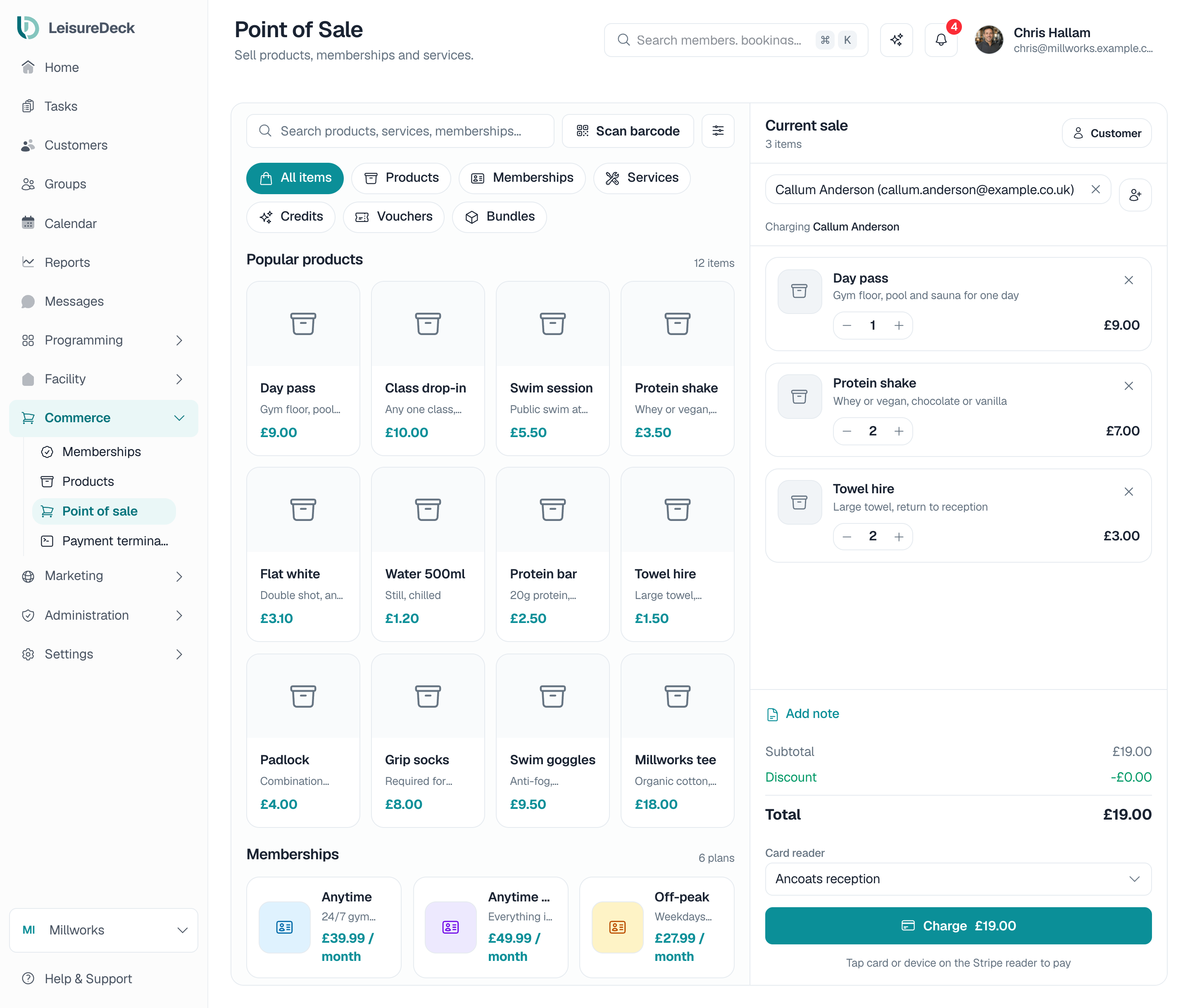Filter by Credits category
The height and width of the screenshot is (1008, 1190).
291,216
